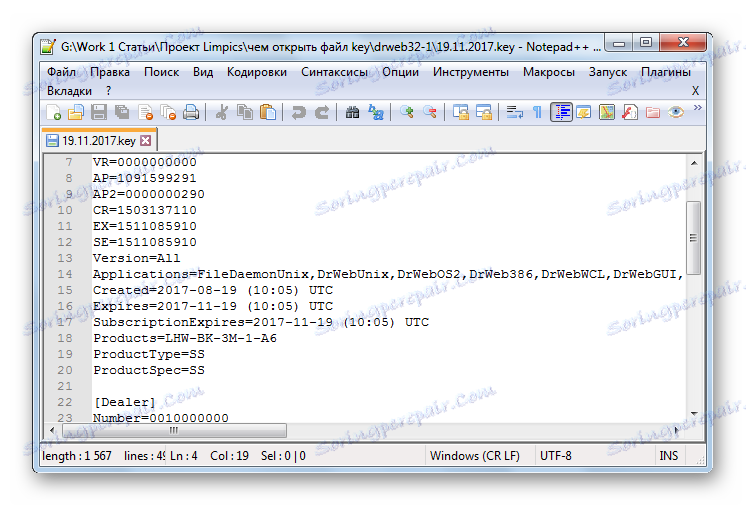Open the Правка menu

coord(110,72)
